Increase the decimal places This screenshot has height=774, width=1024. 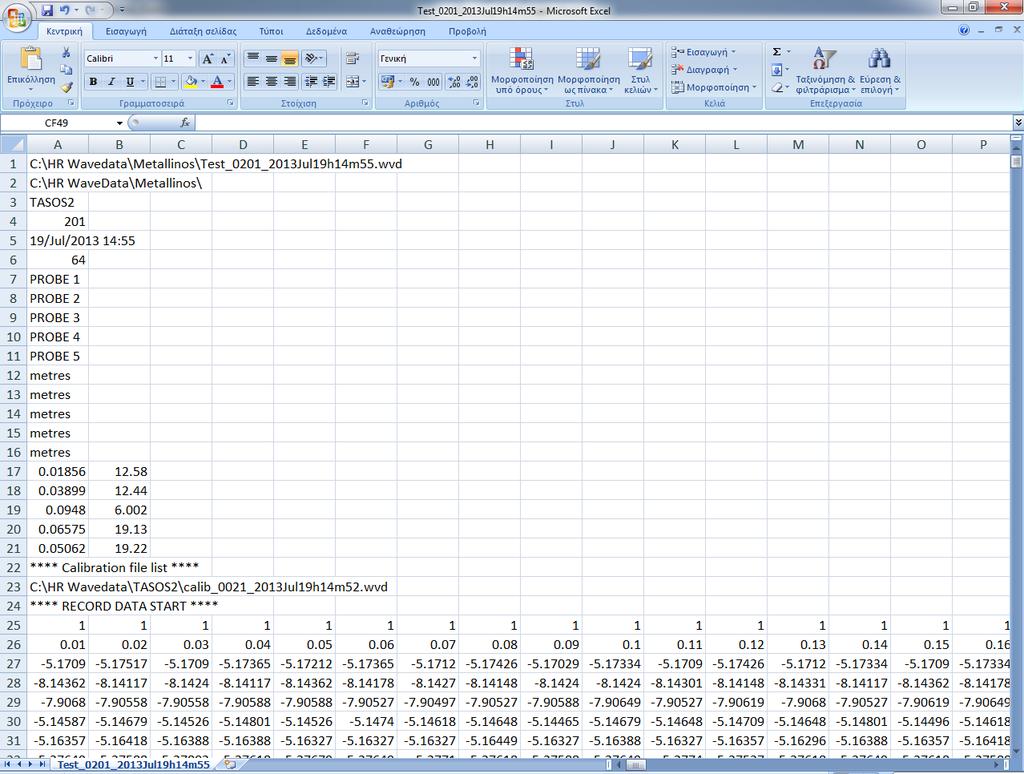455,82
